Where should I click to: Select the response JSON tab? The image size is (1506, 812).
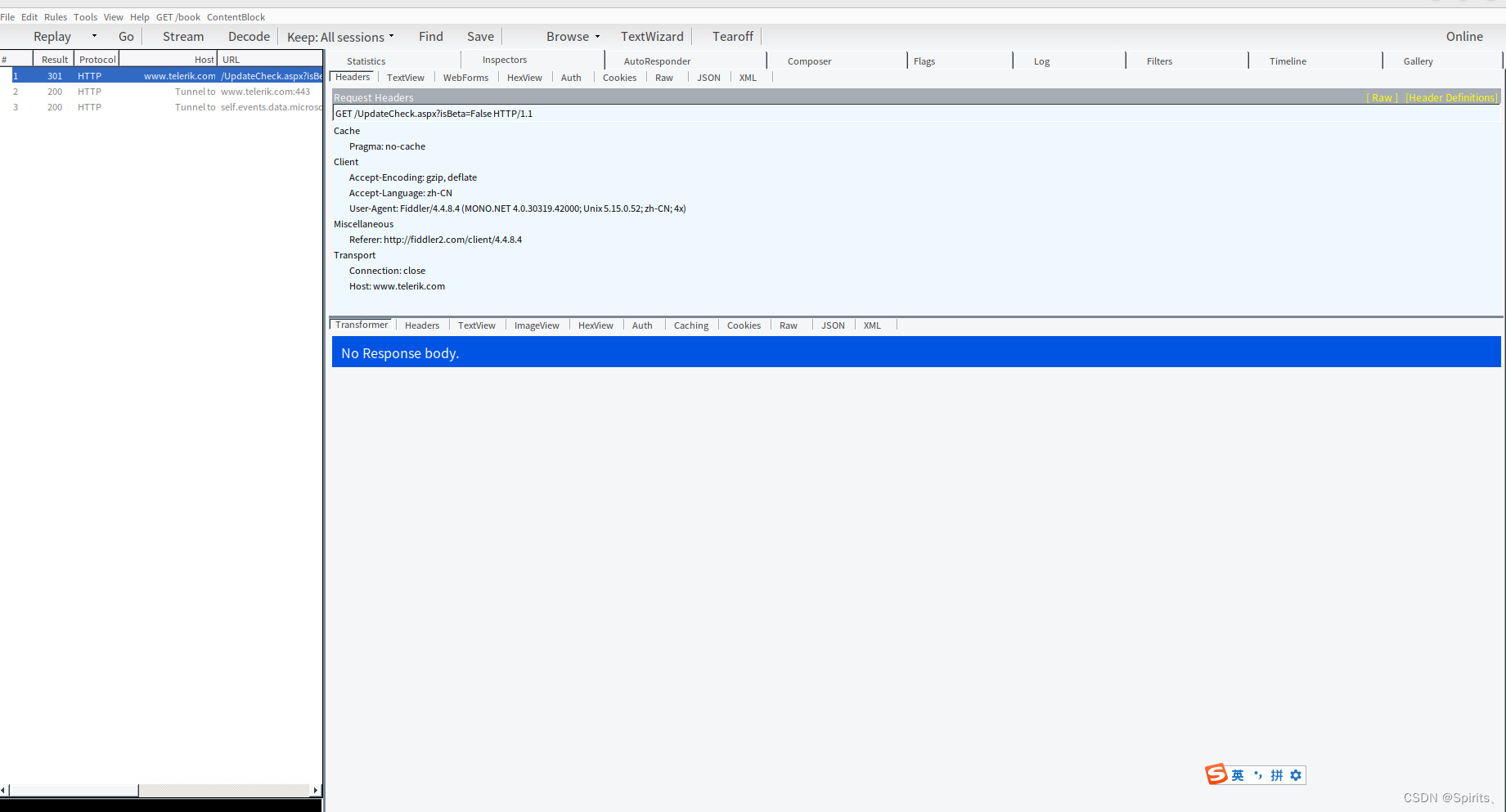pos(833,325)
